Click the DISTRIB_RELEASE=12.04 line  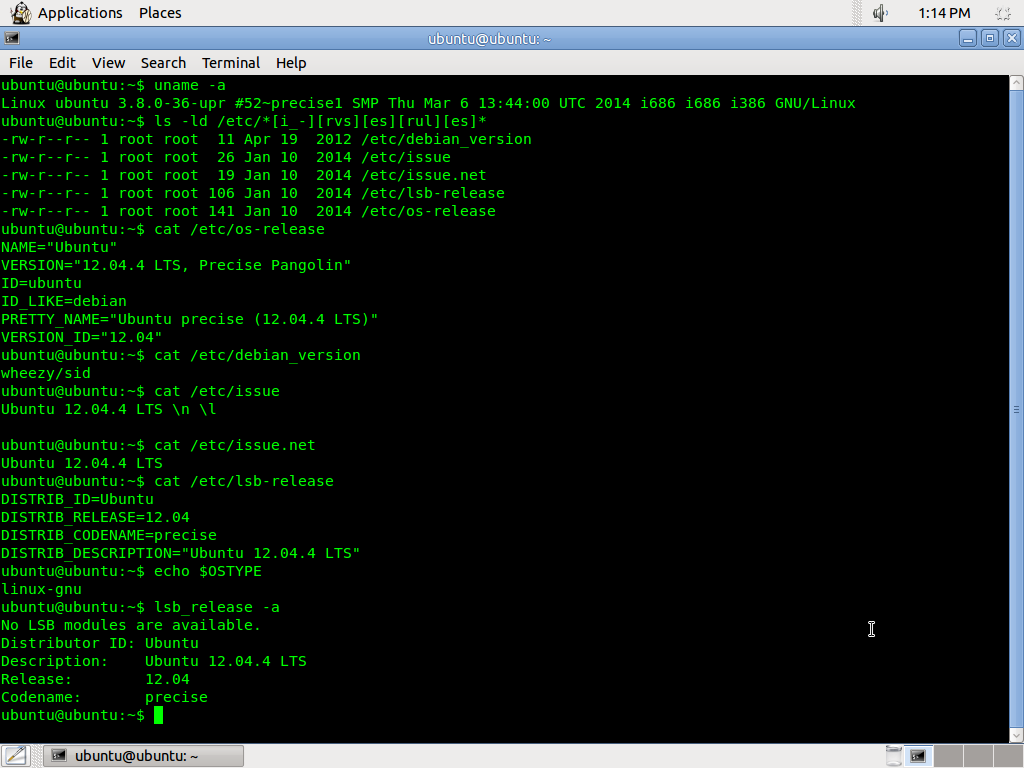pyautogui.click(x=95, y=517)
